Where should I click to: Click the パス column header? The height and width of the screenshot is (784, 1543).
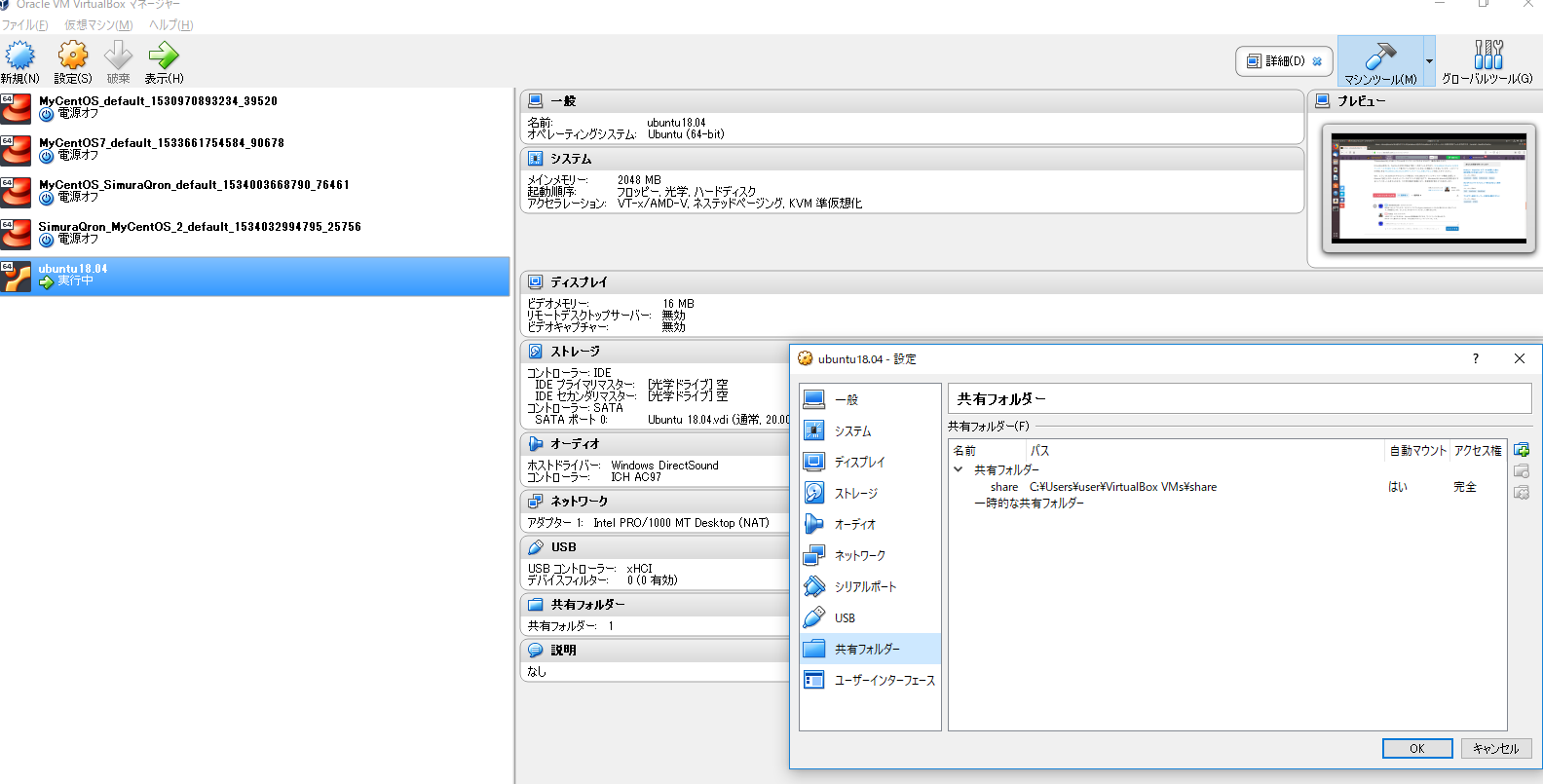[1206, 451]
